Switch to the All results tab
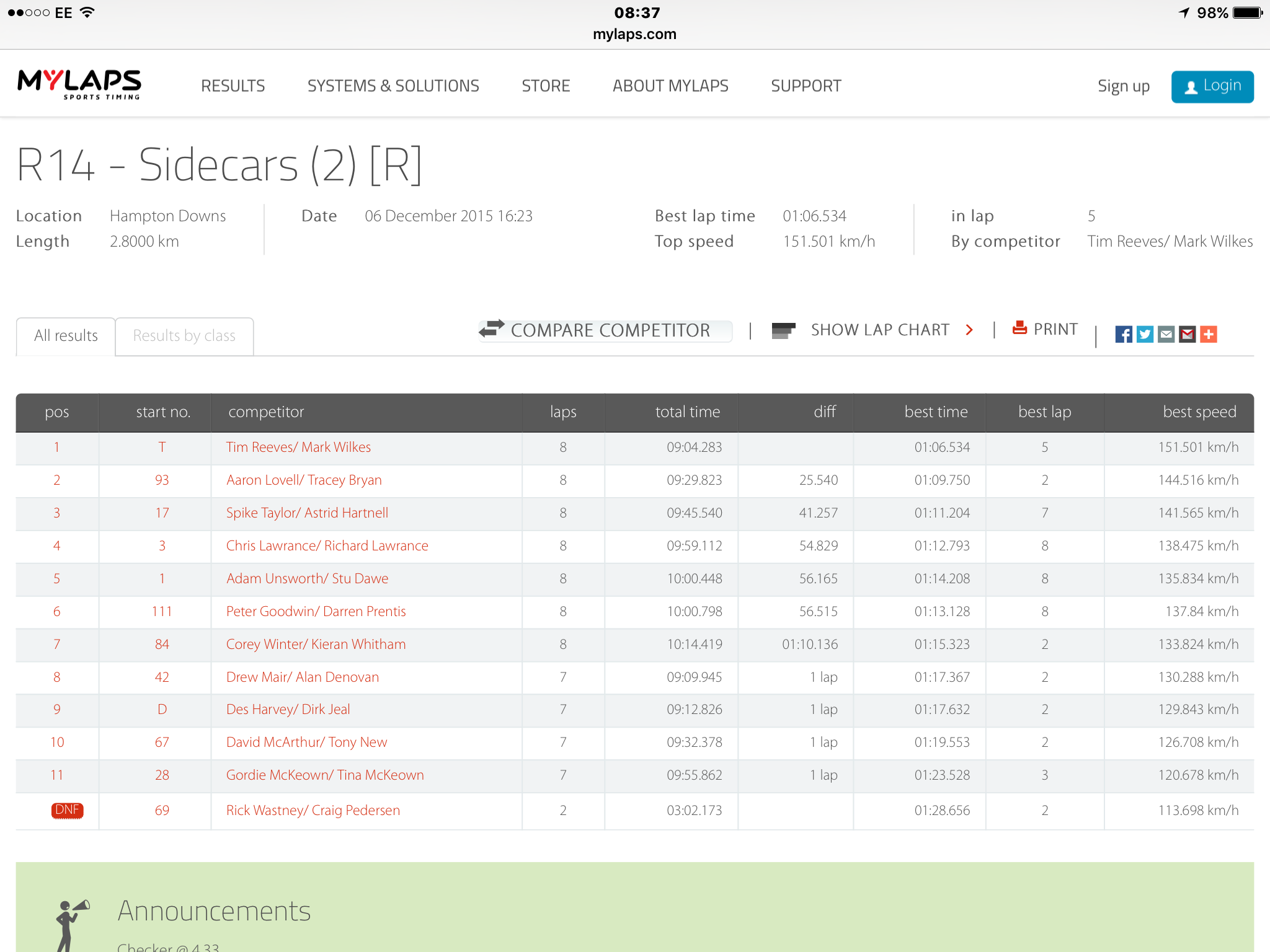The width and height of the screenshot is (1270, 952). point(66,336)
